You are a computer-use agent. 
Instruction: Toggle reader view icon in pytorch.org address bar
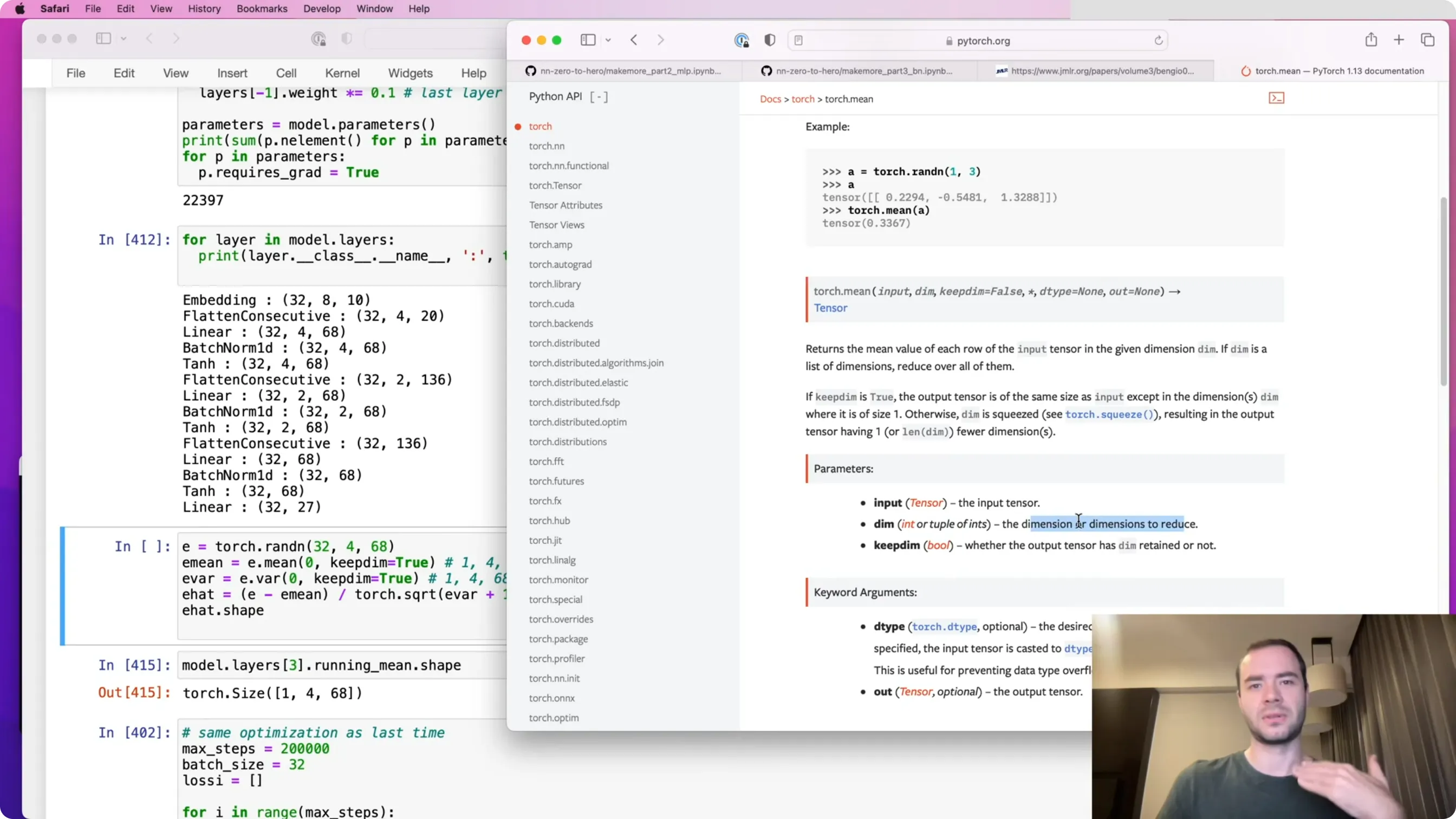(798, 41)
